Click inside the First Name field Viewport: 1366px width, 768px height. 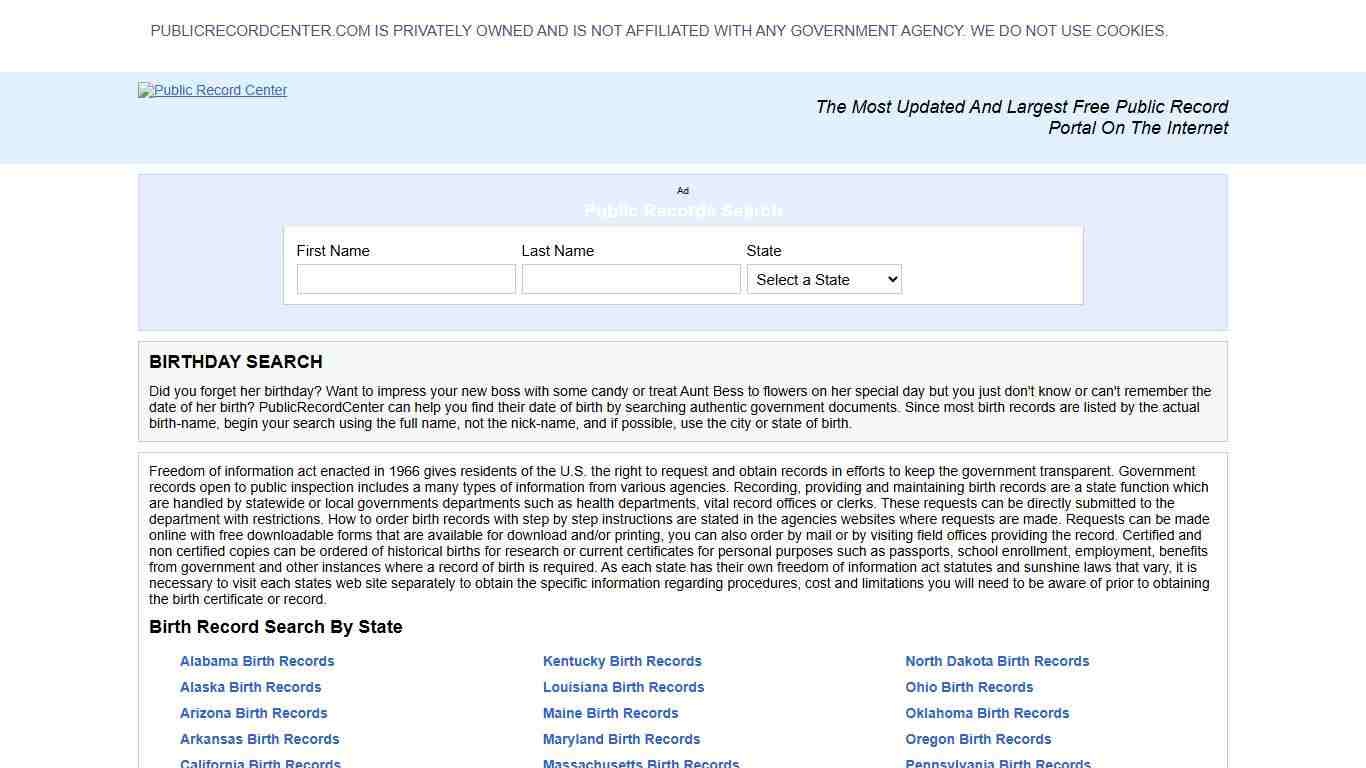405,279
